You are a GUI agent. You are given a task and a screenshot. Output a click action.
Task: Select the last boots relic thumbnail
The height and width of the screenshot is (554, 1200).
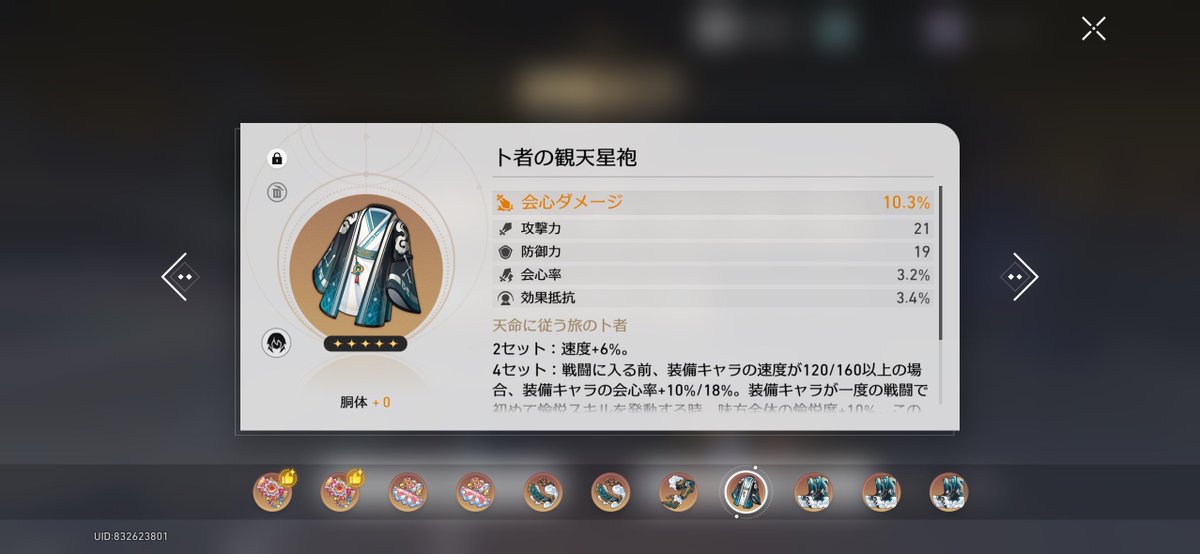pos(948,492)
